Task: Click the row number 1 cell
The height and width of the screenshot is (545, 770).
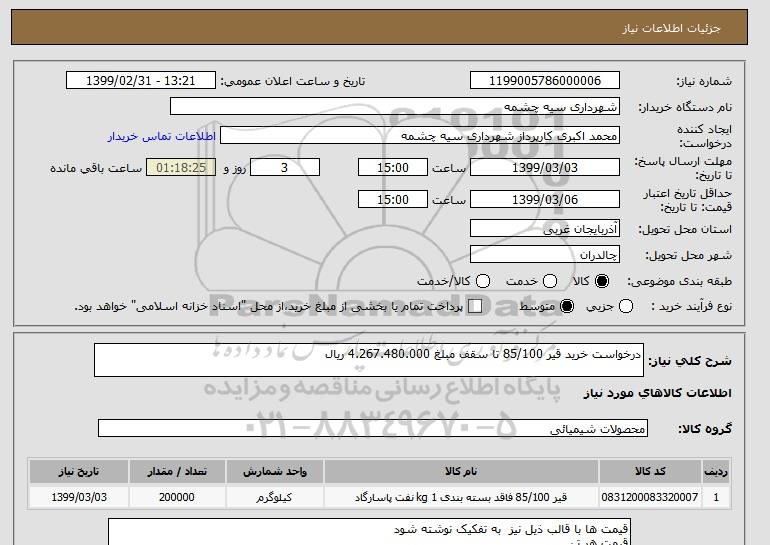Action: pos(716,497)
